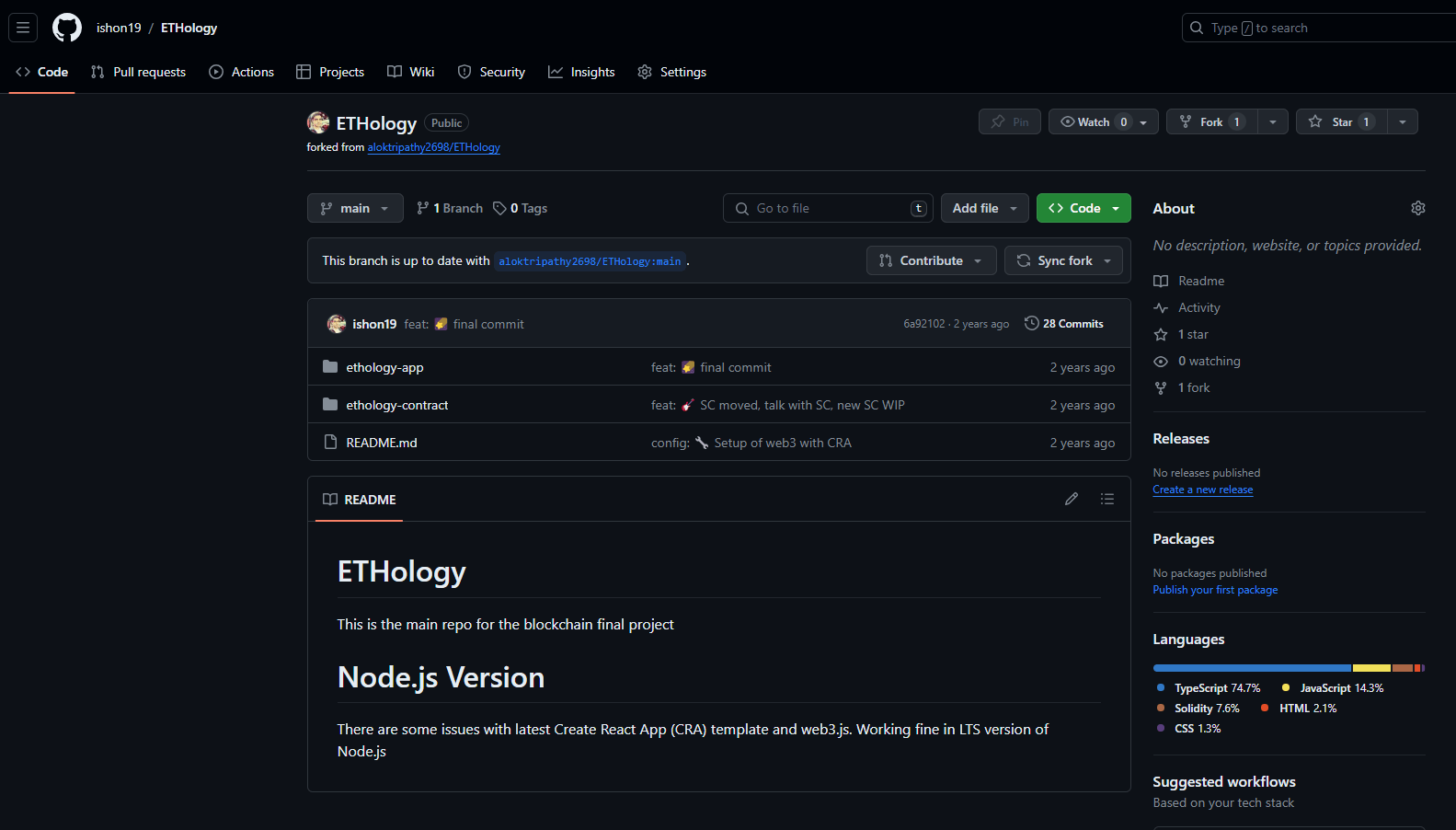Open the branch icon beside 1 Branch
This screenshot has height=830, width=1456.
[422, 208]
